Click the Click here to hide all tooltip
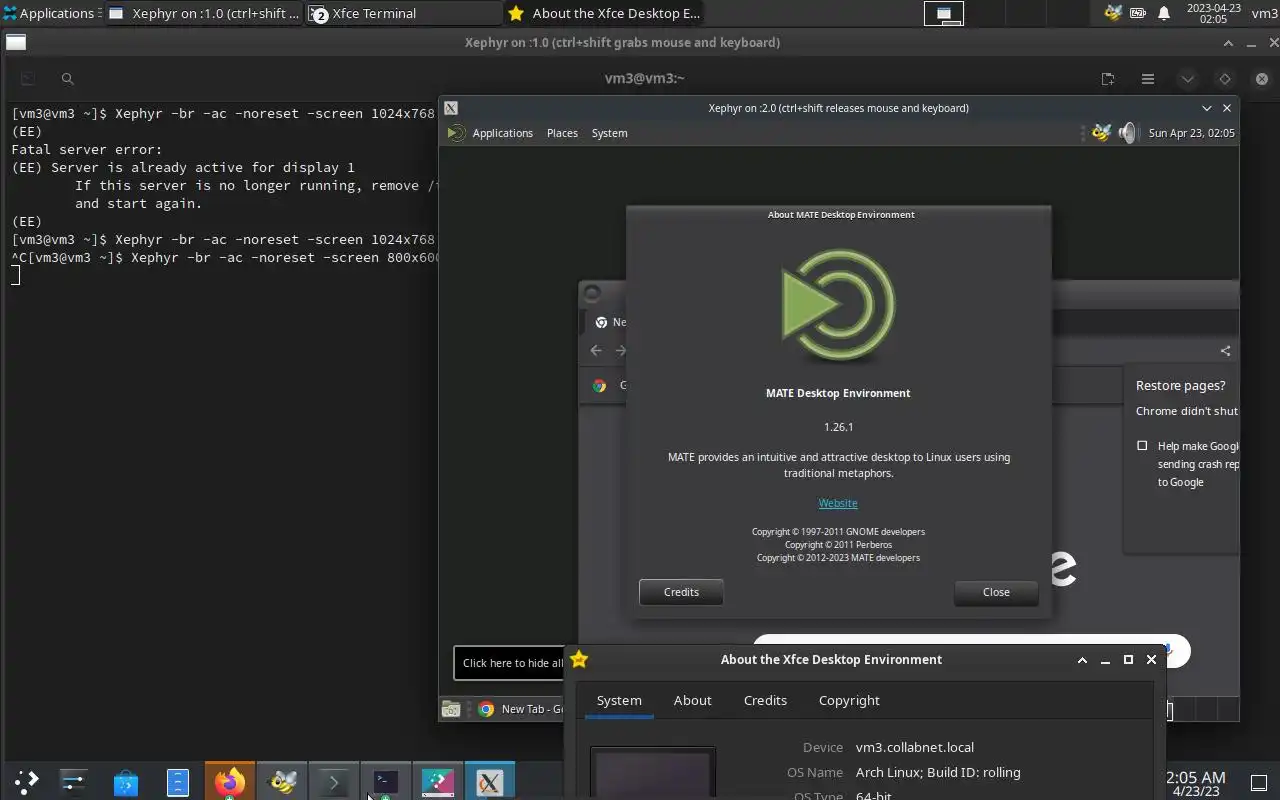Viewport: 1280px width, 800px height. coord(511,663)
